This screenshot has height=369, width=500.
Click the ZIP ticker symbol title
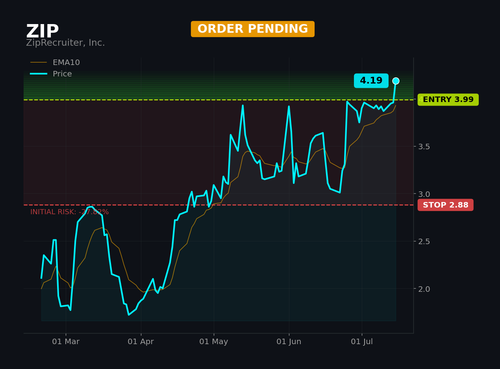(x=42, y=31)
